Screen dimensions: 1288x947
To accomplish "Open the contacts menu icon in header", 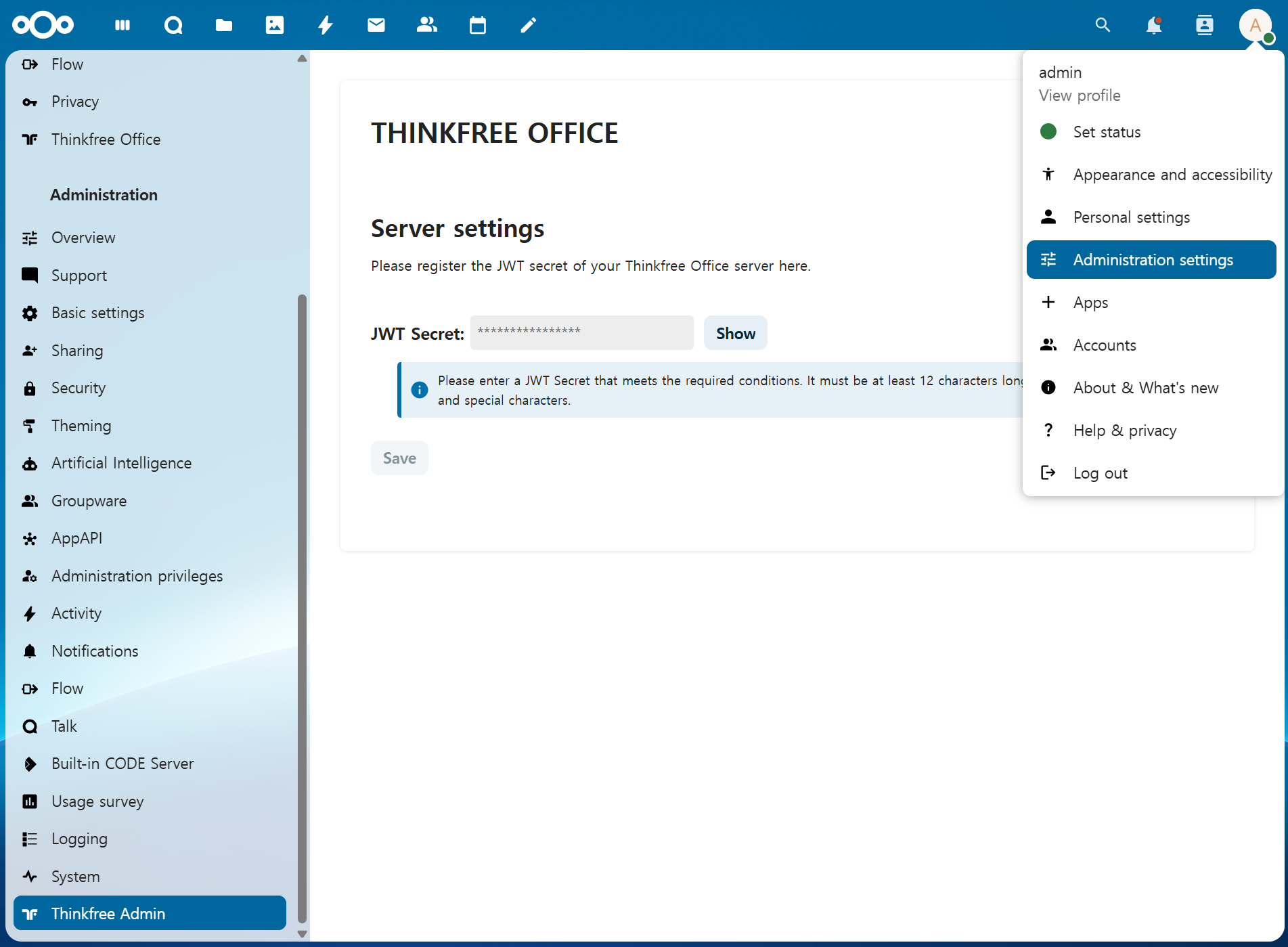I will click(1205, 25).
